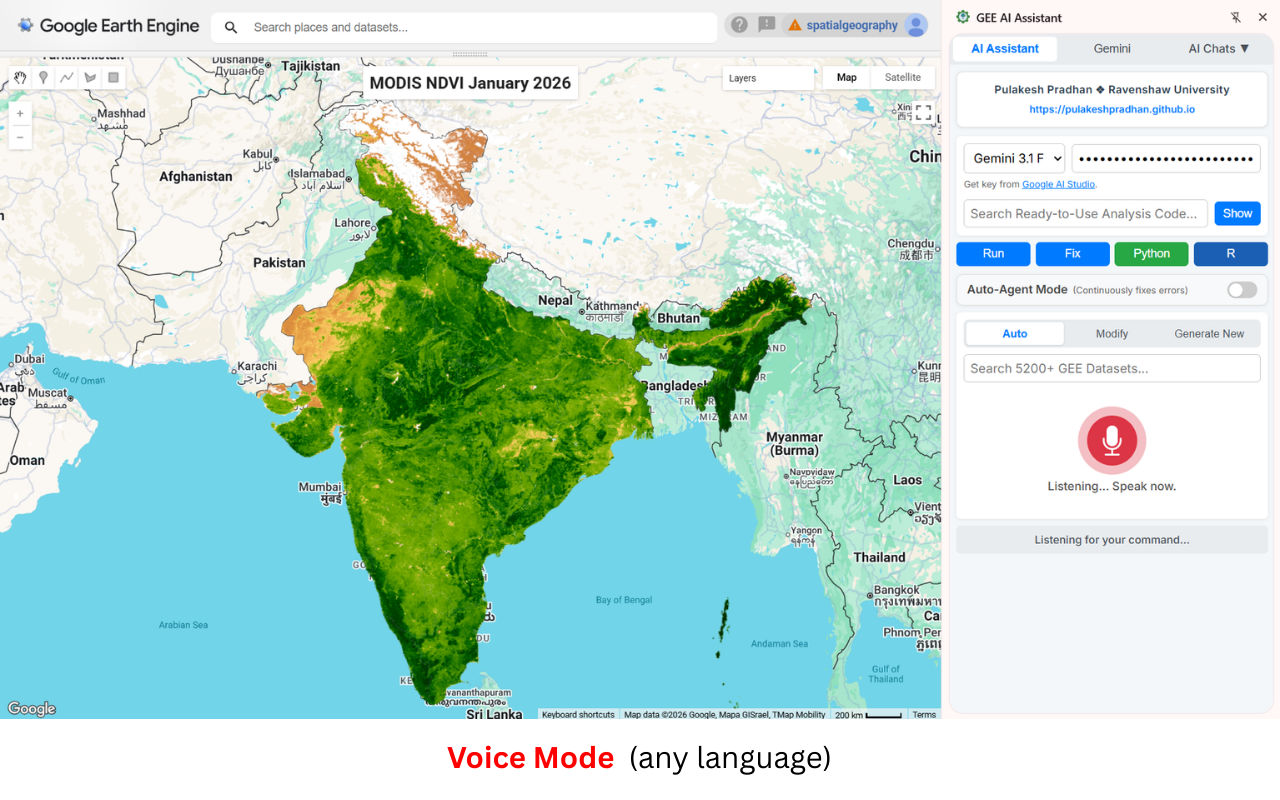Click the blue Run button
This screenshot has height=800, width=1280.
click(x=994, y=254)
